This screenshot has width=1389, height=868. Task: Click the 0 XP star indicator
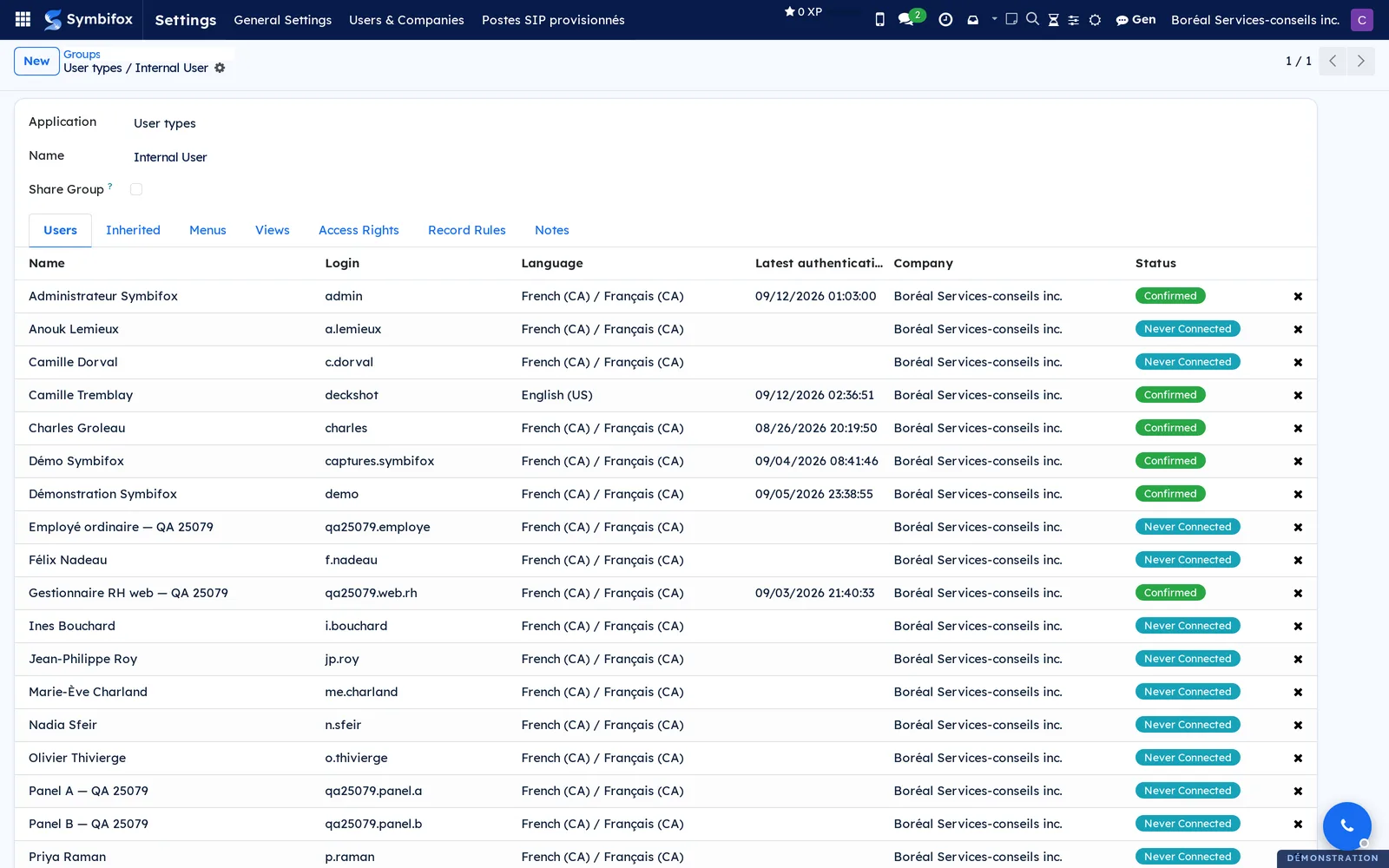point(803,11)
